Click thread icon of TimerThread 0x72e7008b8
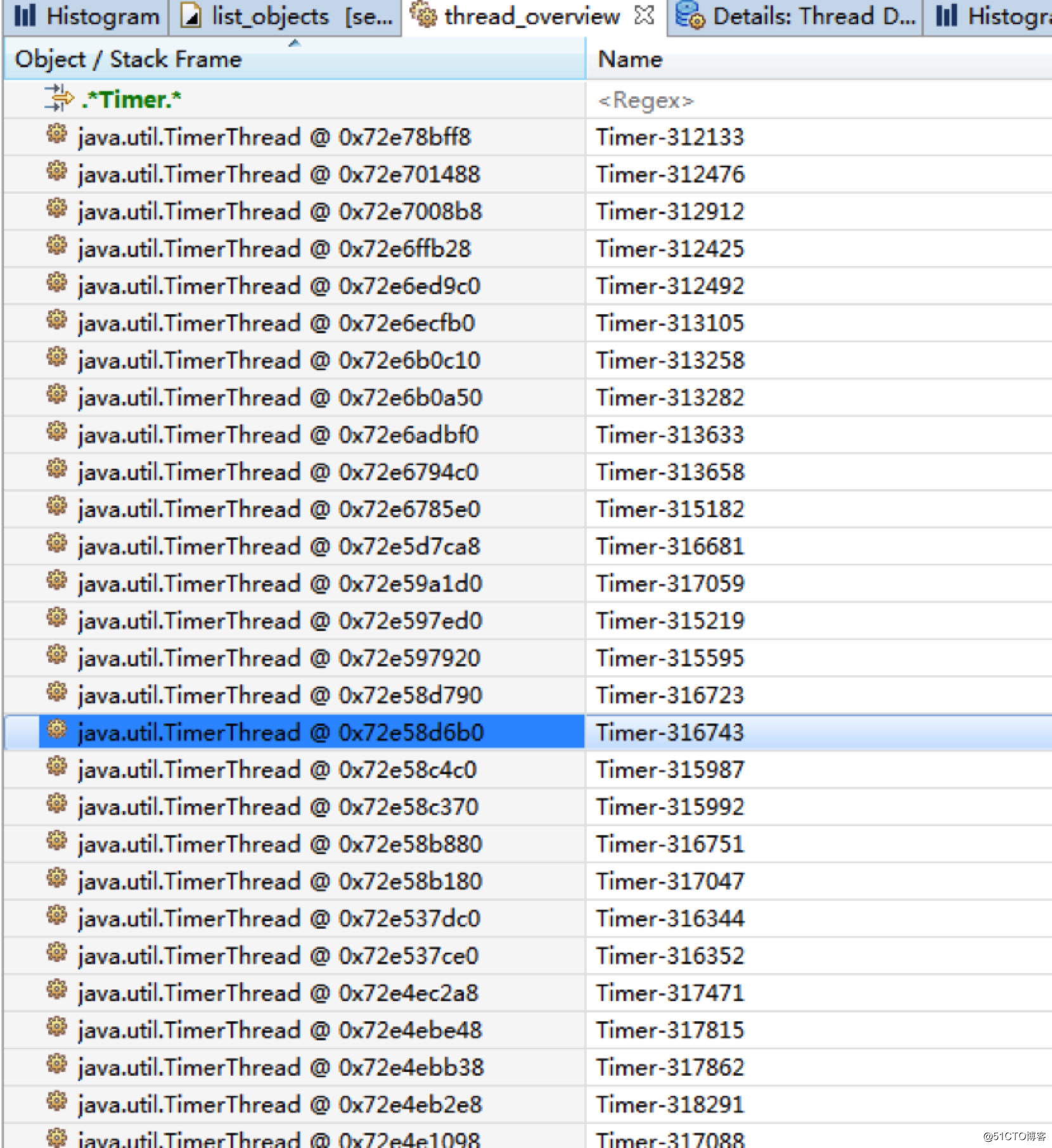 (56, 209)
